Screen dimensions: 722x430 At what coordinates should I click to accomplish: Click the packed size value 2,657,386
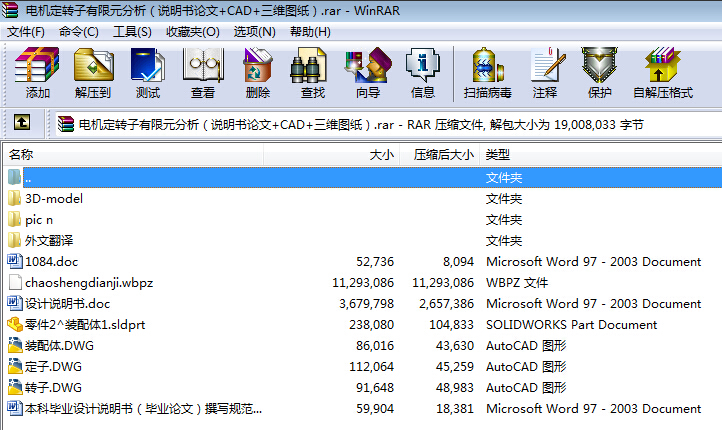point(446,304)
